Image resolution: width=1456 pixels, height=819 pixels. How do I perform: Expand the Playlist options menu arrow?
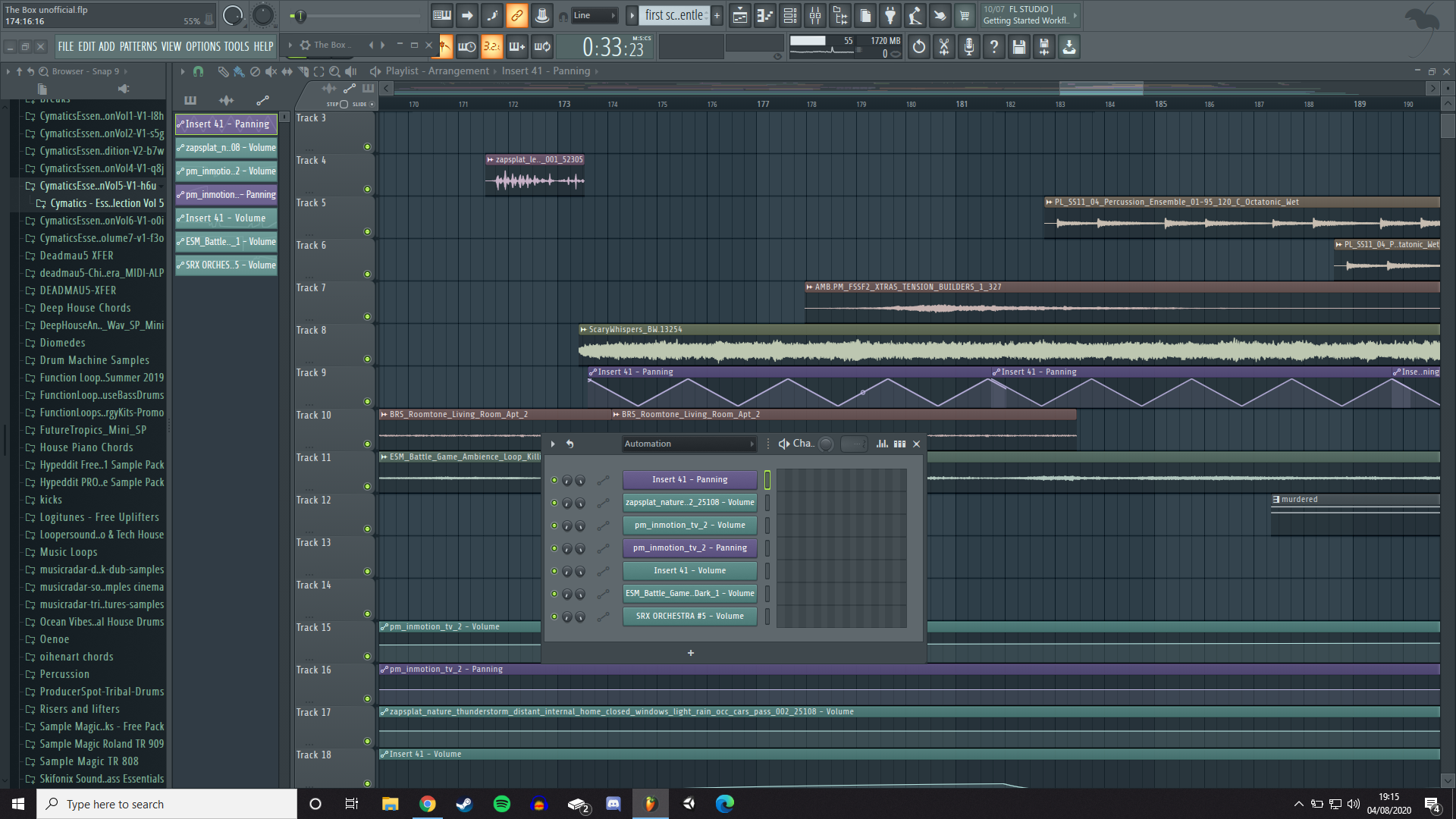[x=182, y=71]
